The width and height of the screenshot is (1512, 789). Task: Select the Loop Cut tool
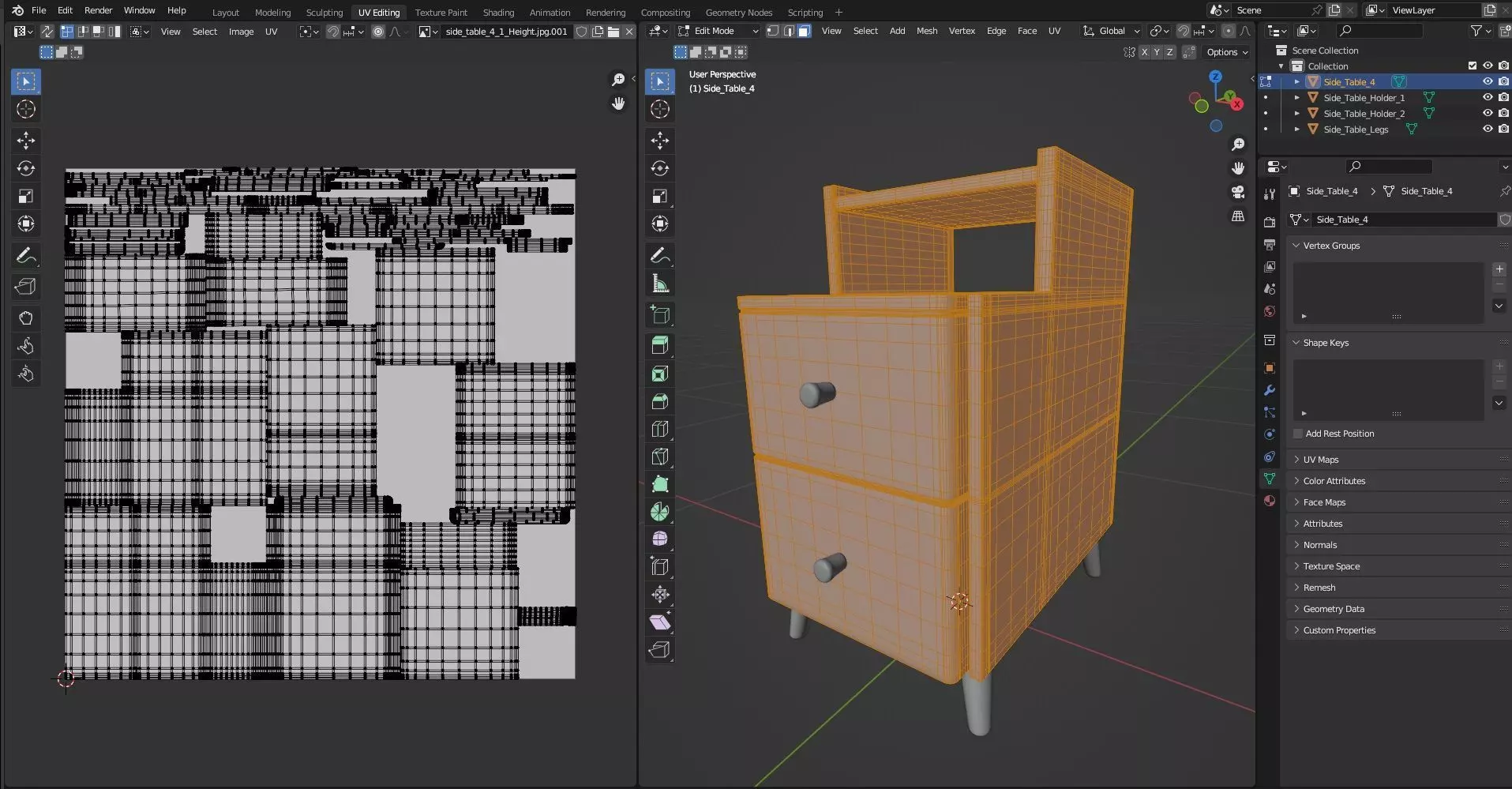pos(660,429)
